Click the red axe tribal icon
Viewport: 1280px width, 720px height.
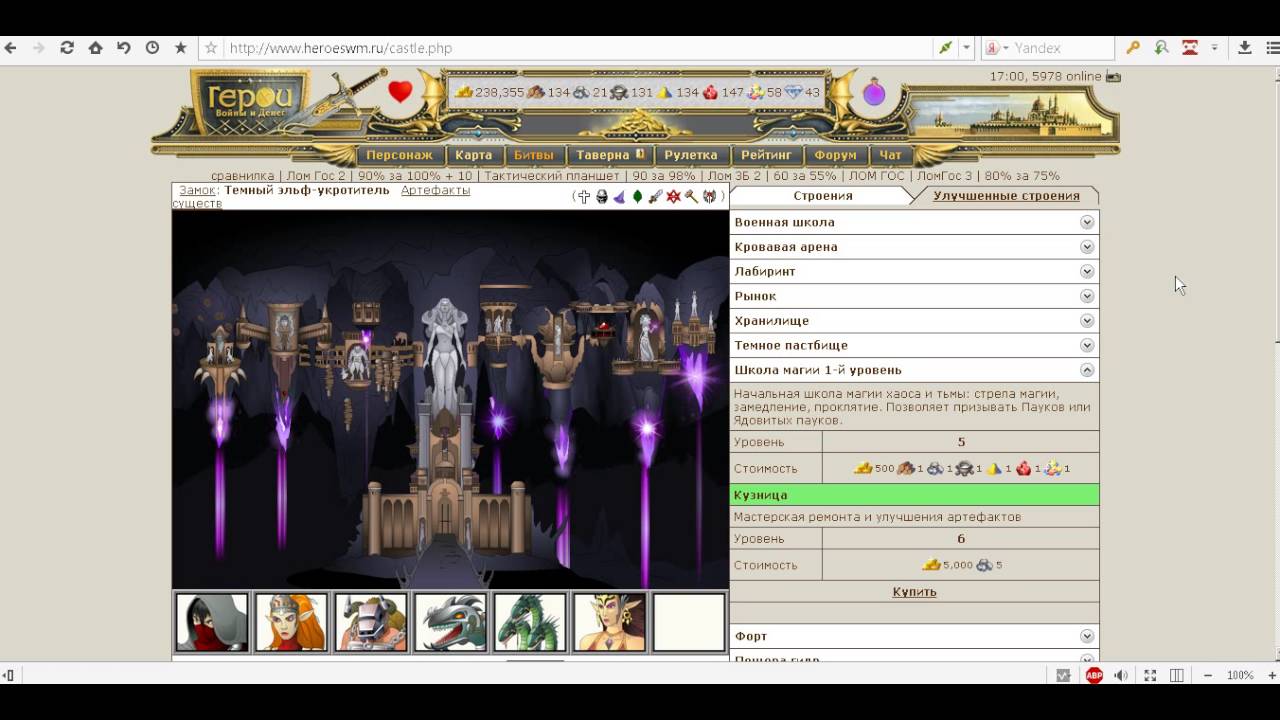[709, 197]
